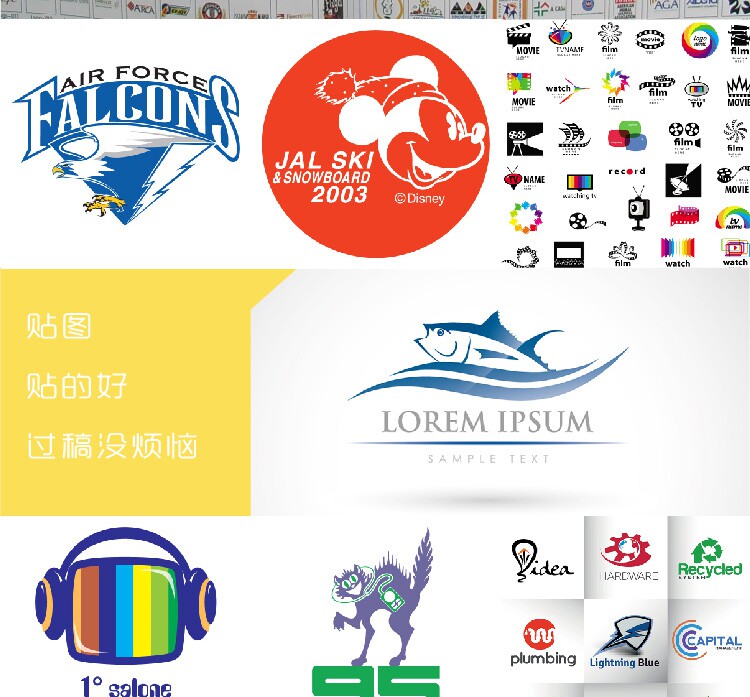Click the '1° salone' caption text
This screenshot has width=750, height=697.
pyautogui.click(x=126, y=687)
